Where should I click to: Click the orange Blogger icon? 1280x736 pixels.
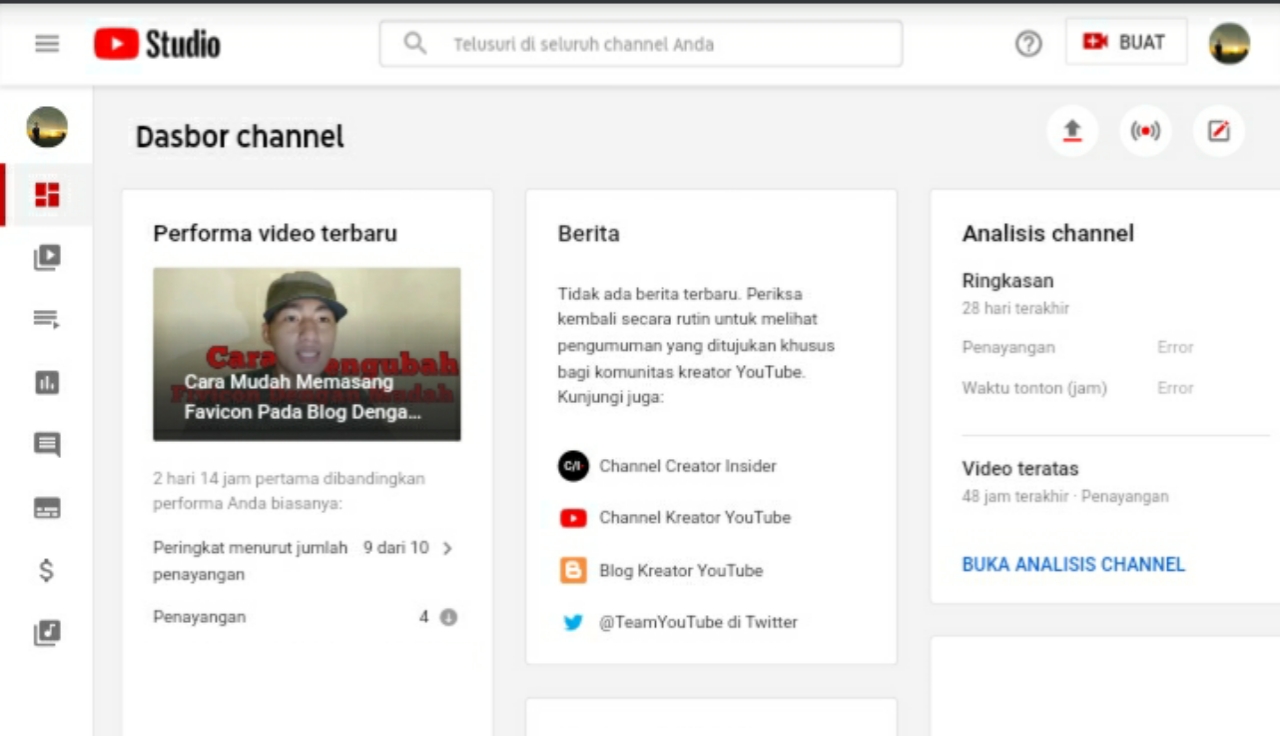(x=573, y=571)
